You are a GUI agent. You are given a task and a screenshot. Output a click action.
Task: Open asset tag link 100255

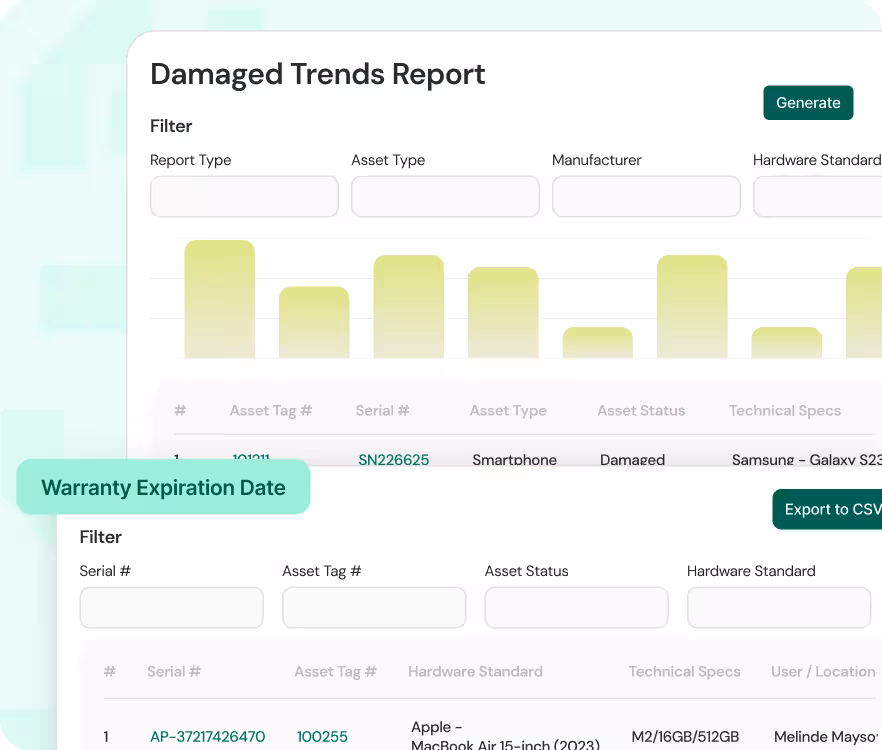pyautogui.click(x=323, y=737)
